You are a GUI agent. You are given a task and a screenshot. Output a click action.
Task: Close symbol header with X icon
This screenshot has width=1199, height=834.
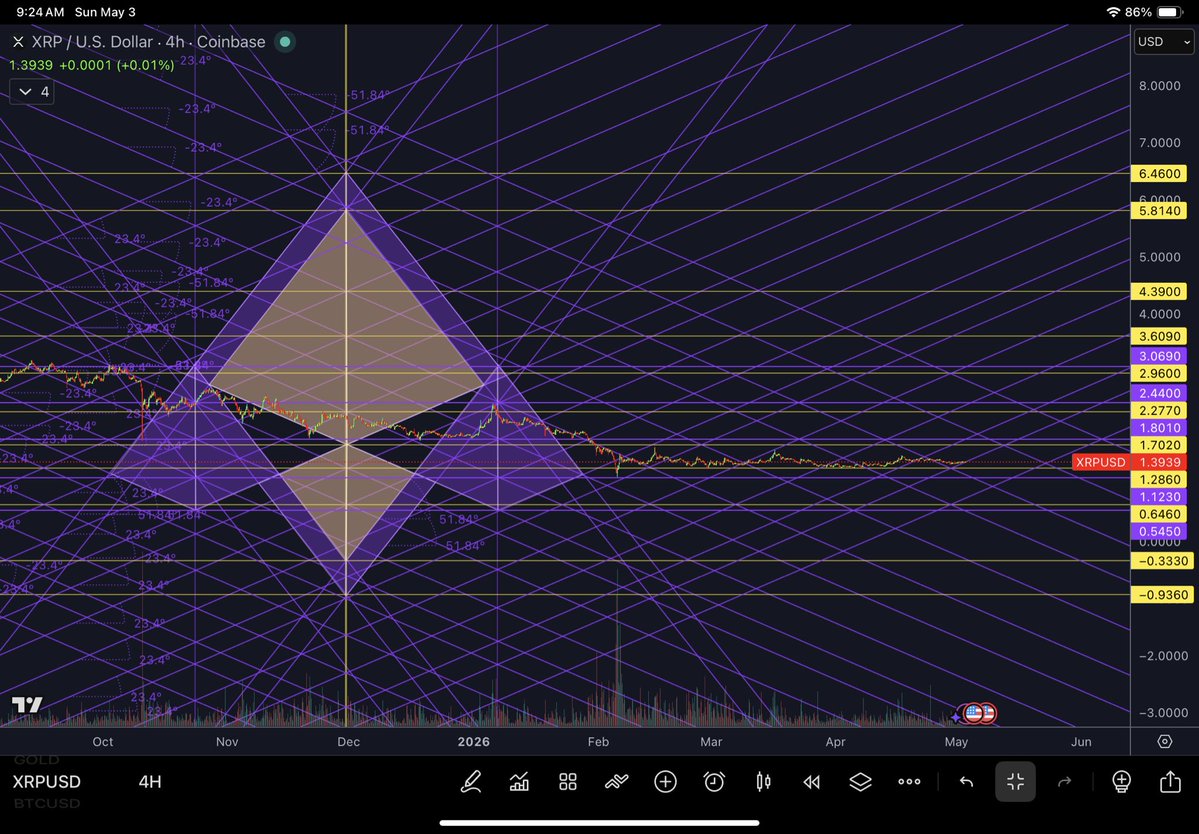tap(18, 42)
